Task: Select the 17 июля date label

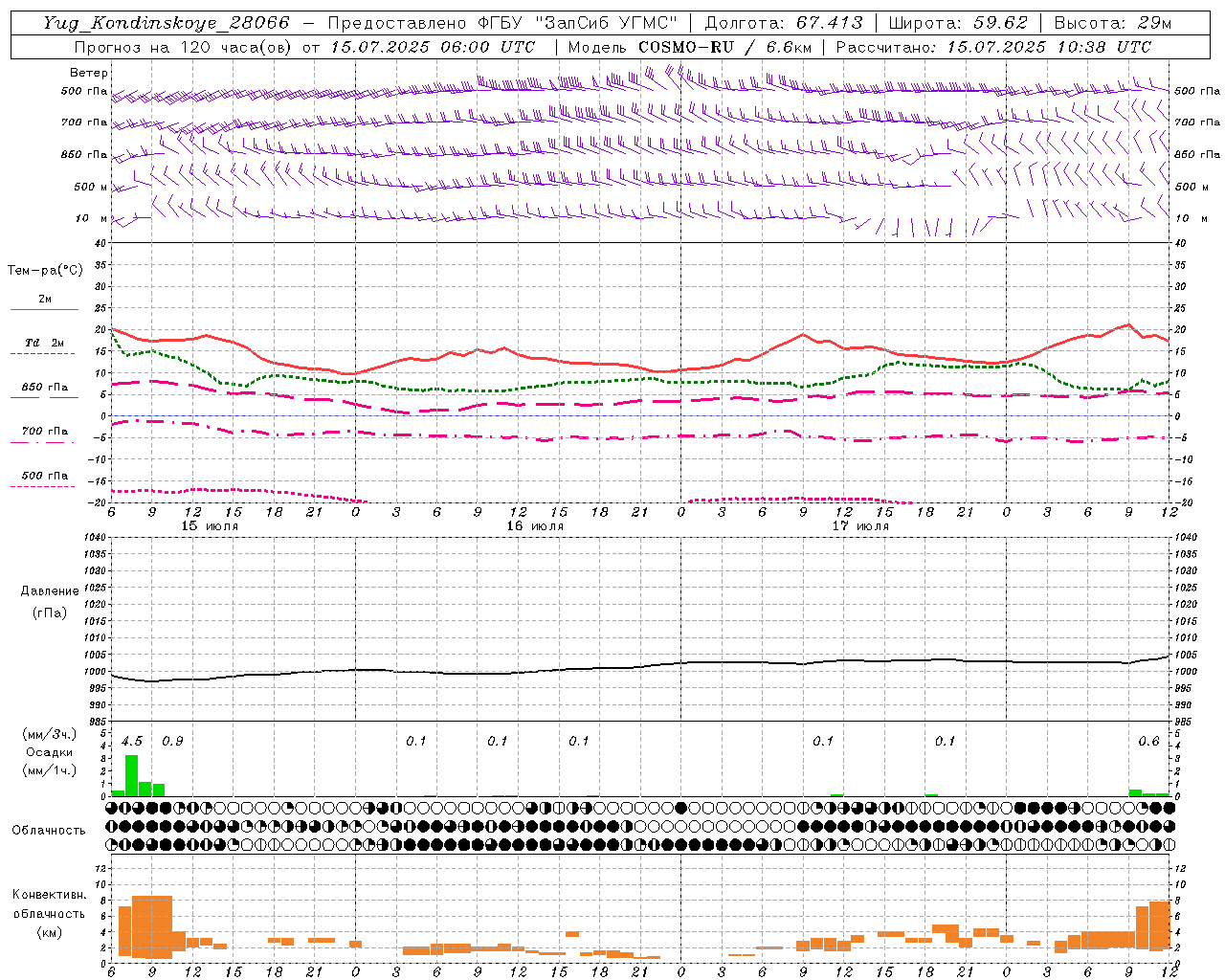Action: point(860,526)
